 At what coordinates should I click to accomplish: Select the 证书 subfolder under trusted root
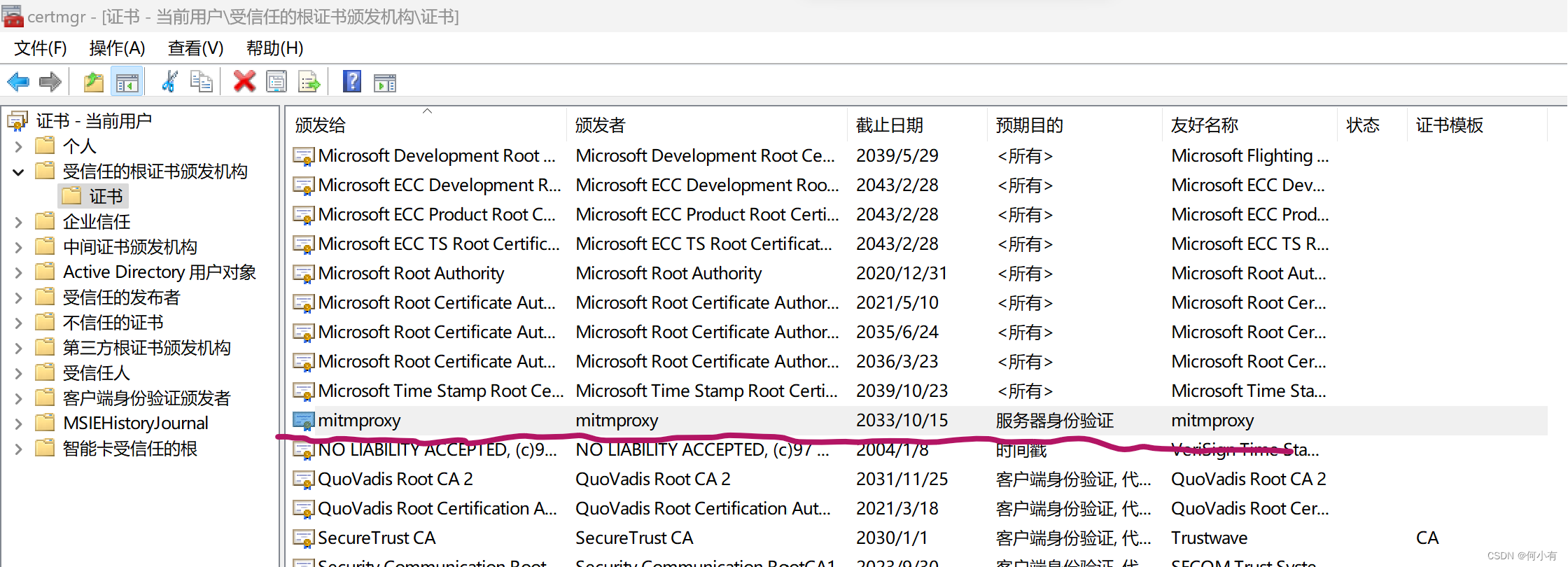coord(106,197)
